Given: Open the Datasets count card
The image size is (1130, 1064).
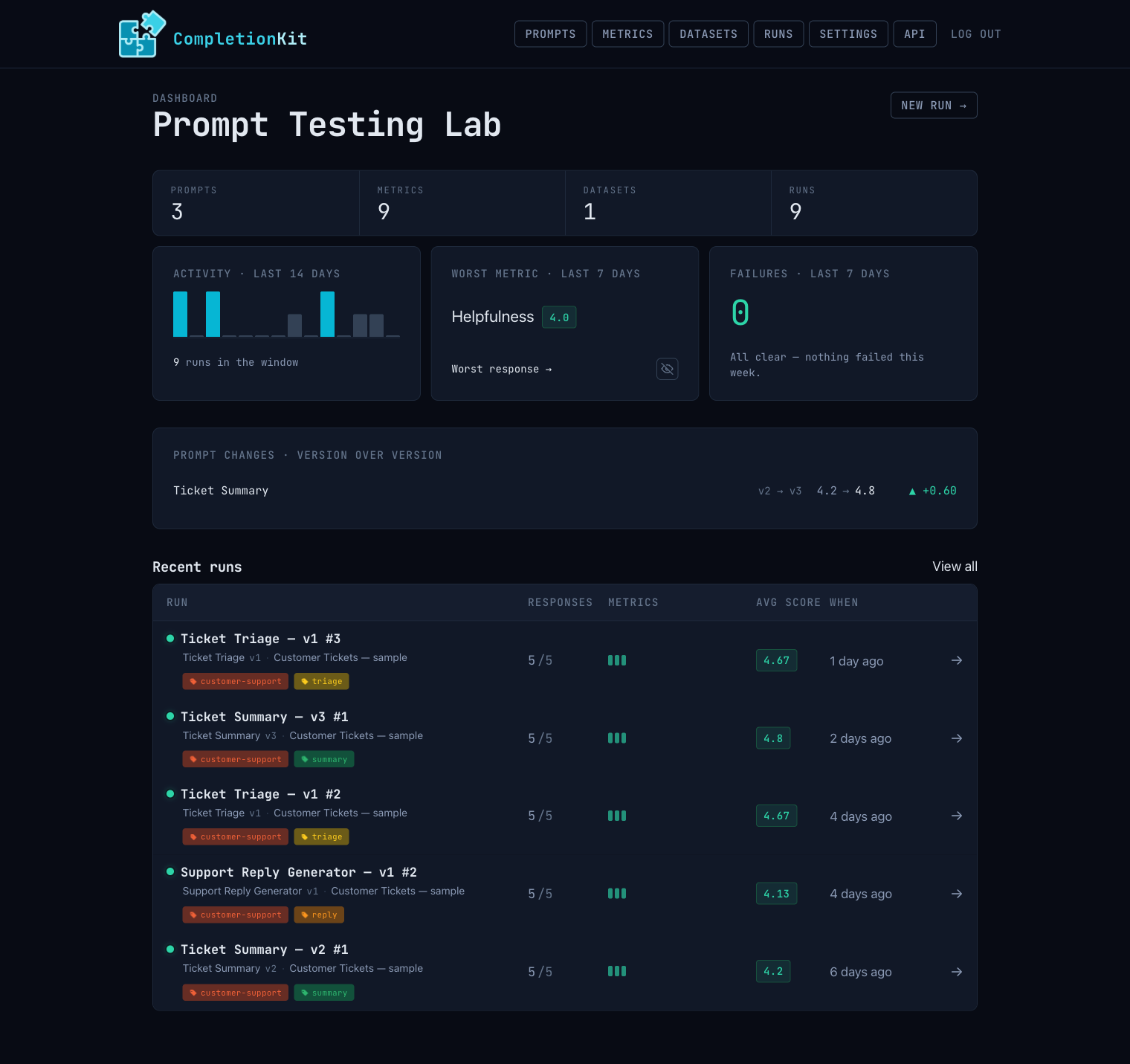Looking at the screenshot, I should pos(668,203).
